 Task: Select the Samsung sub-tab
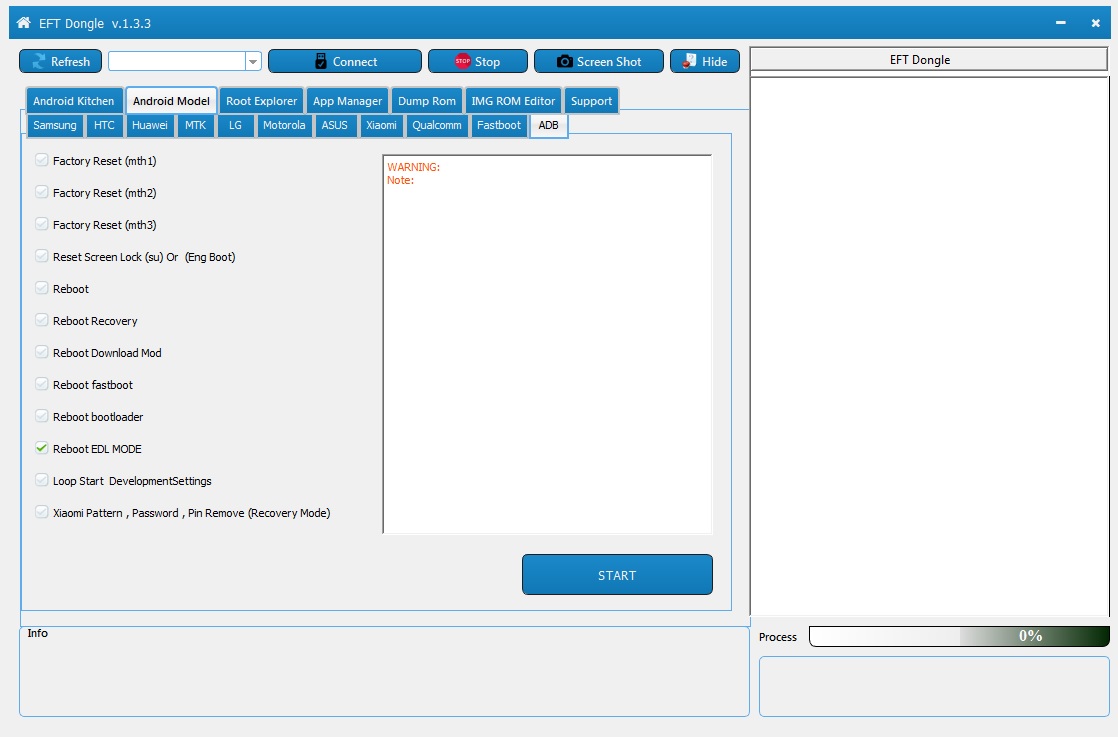click(55, 125)
